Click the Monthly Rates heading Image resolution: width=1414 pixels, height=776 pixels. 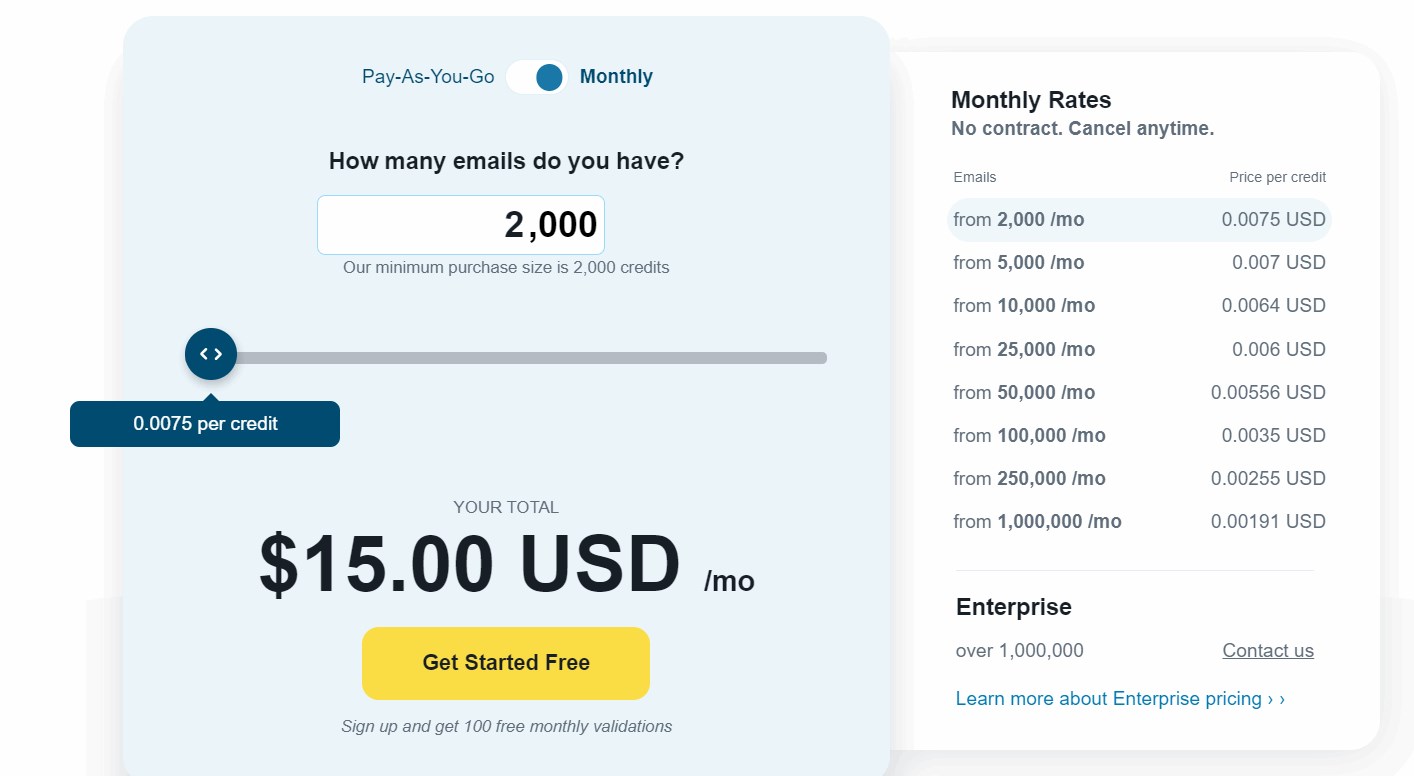[x=1031, y=100]
